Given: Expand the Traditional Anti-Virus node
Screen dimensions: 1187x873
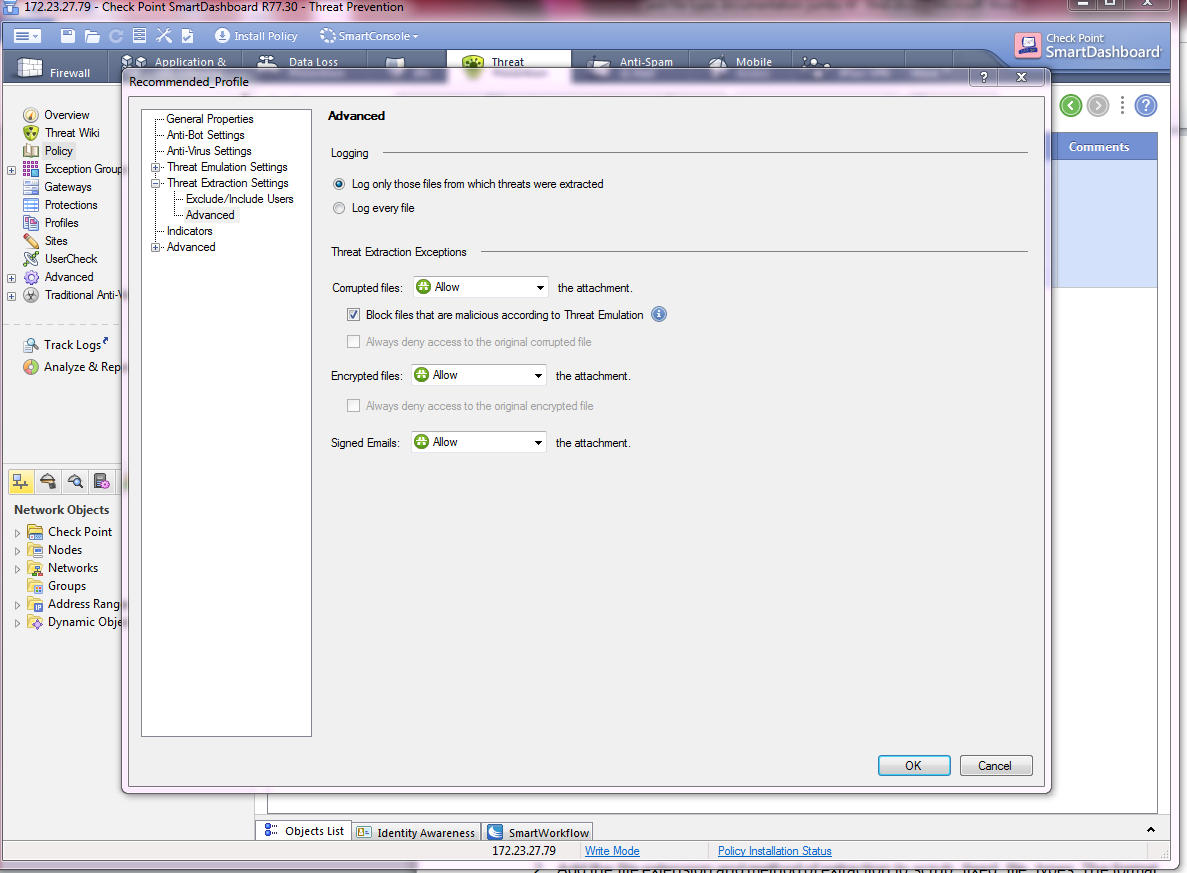Looking at the screenshot, I should point(11,296).
